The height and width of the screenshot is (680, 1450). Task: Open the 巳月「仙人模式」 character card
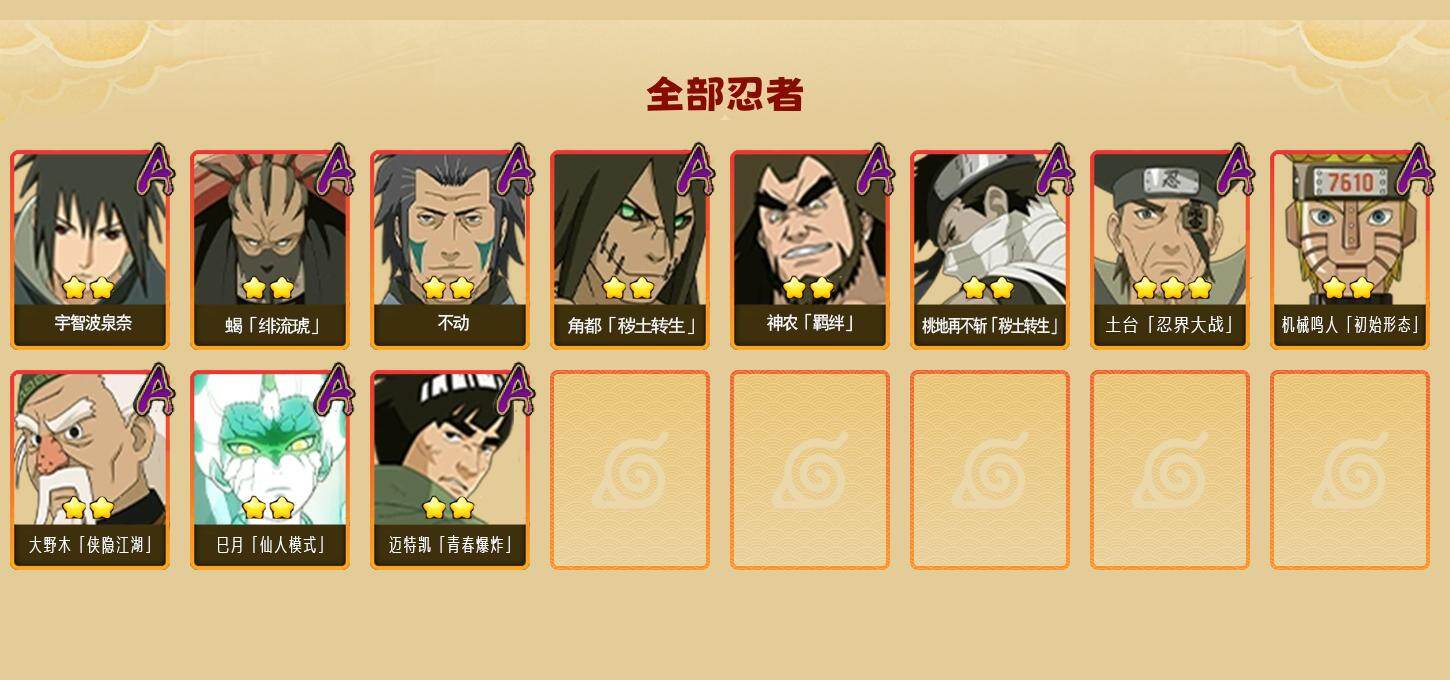tap(270, 469)
